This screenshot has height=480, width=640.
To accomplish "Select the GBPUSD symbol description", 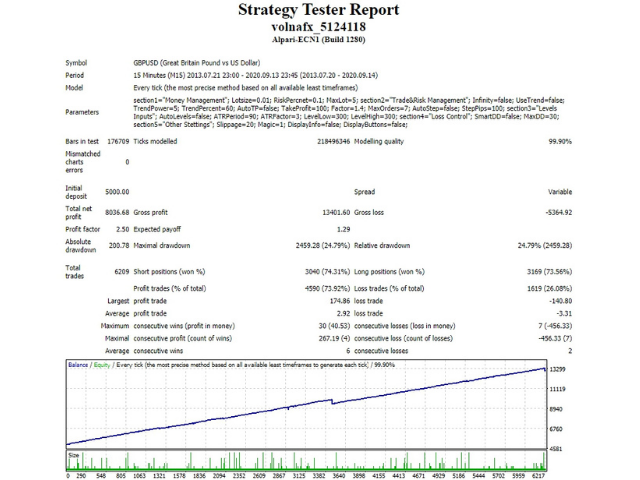I will point(197,63).
